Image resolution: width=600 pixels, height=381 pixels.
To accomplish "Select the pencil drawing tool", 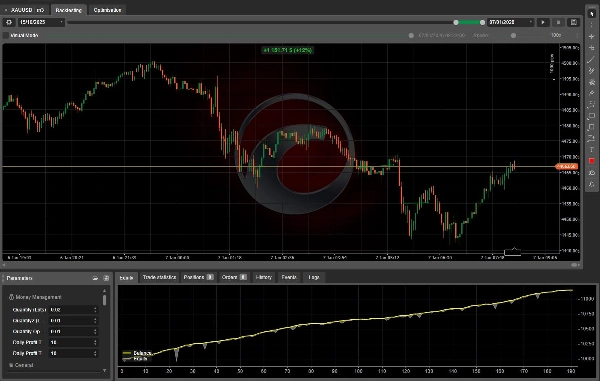I will click(x=592, y=93).
